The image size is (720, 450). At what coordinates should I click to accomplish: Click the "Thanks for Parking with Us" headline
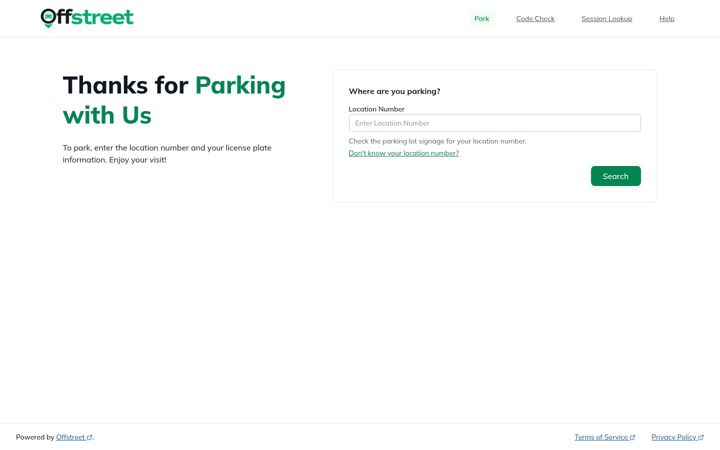coord(174,100)
